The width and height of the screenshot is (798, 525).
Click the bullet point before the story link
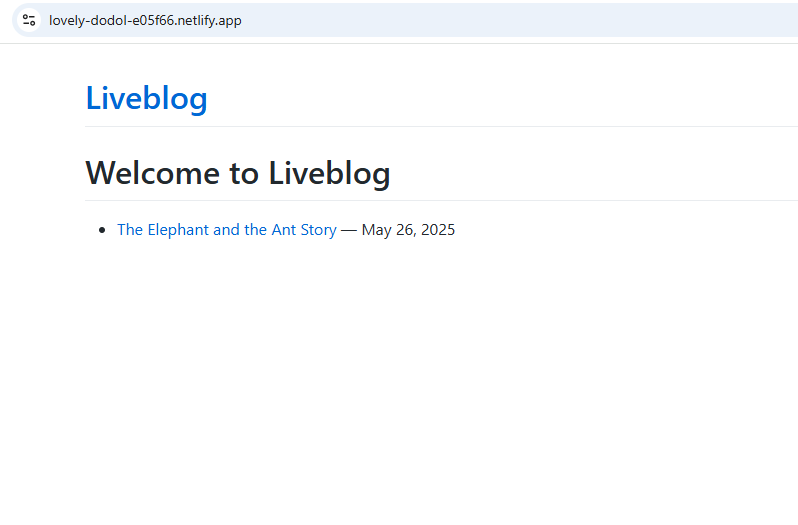[102, 230]
